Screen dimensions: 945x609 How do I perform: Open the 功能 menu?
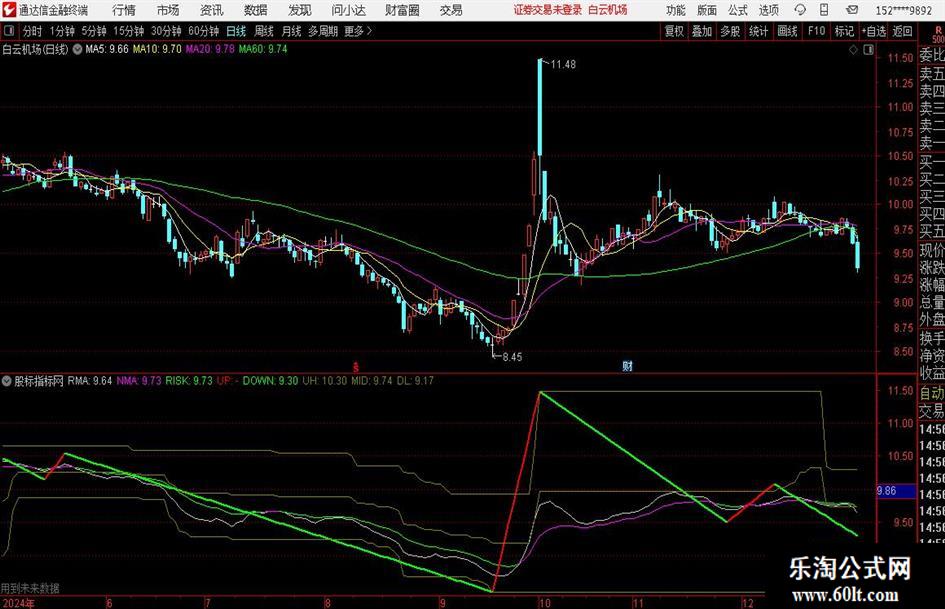pos(676,10)
